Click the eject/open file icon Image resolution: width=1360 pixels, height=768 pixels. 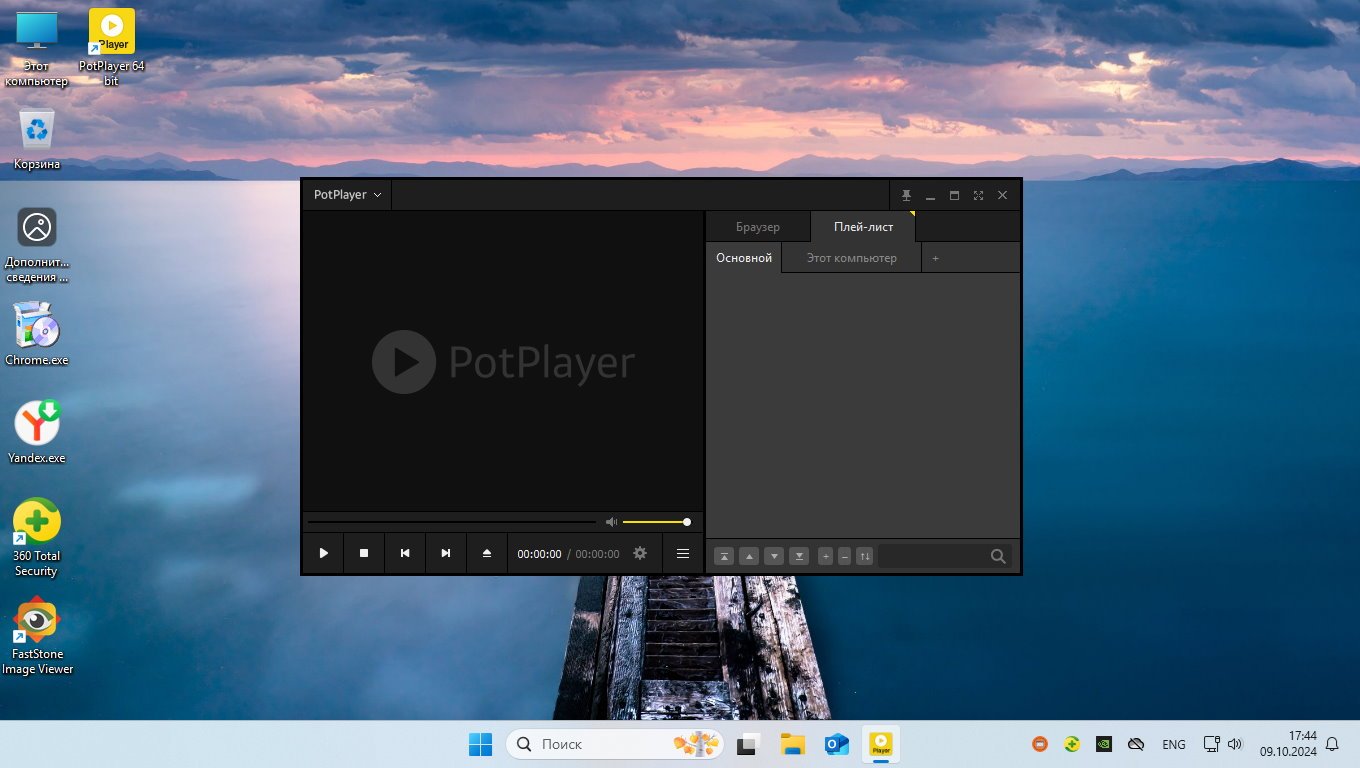487,553
